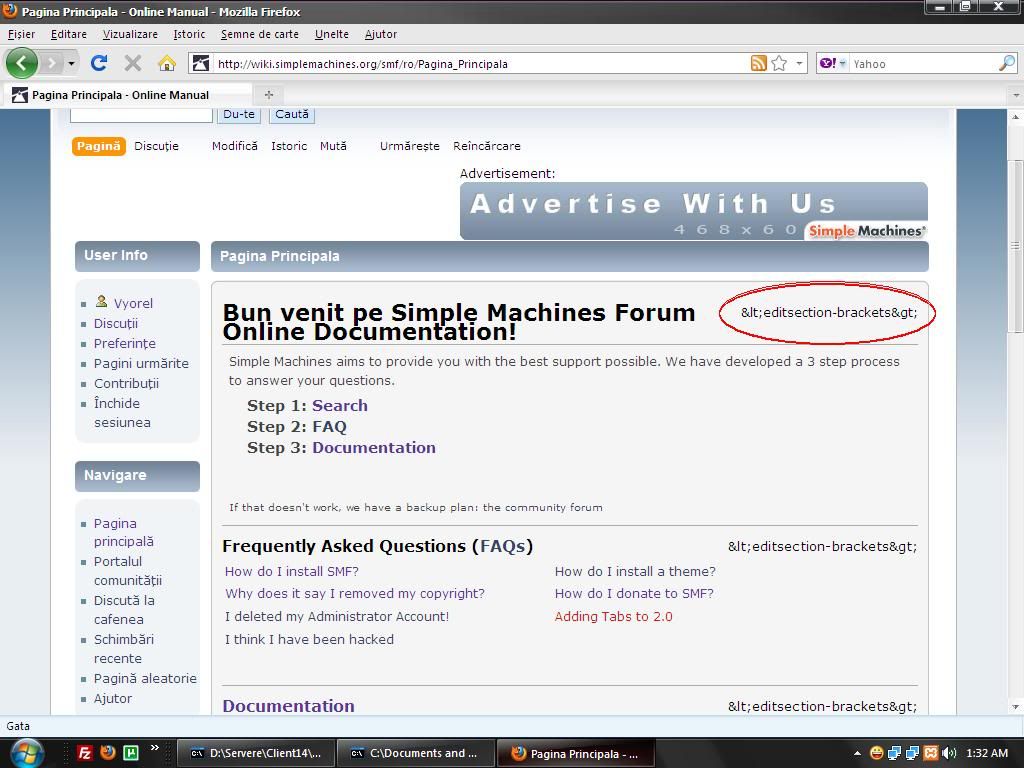
Task: Click the Preferințe sidebar link
Action: (x=125, y=344)
